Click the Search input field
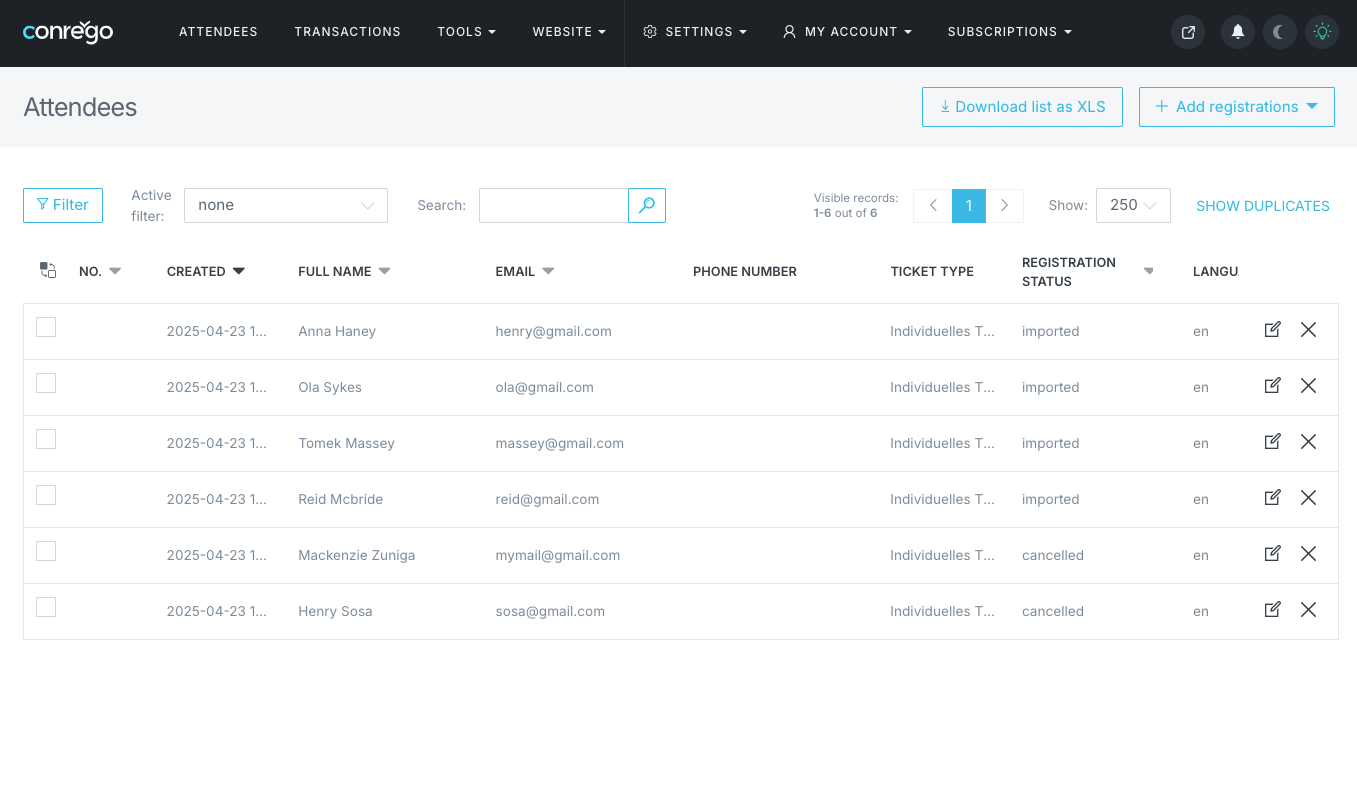This screenshot has height=796, width=1357. (553, 205)
